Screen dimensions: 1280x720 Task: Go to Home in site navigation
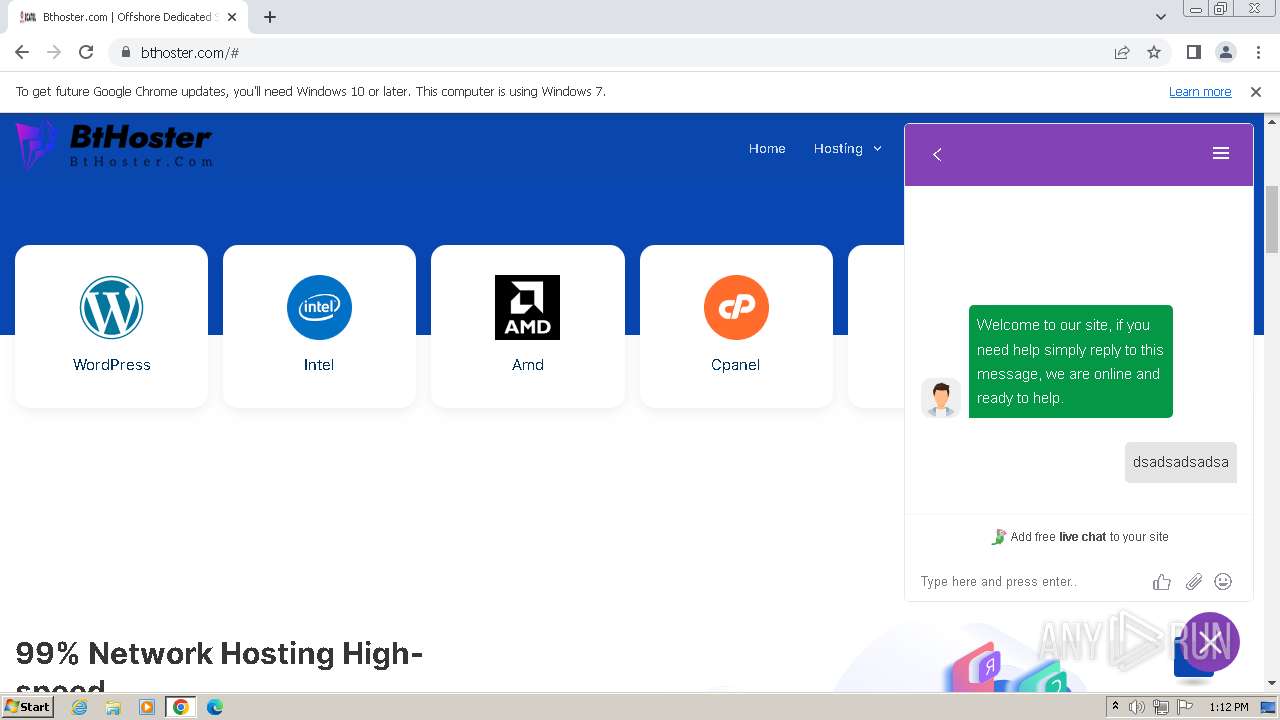(x=767, y=148)
